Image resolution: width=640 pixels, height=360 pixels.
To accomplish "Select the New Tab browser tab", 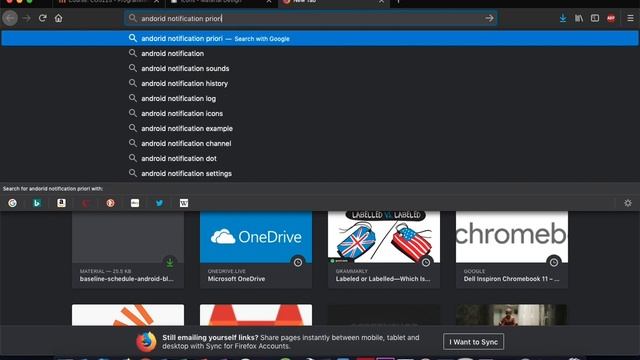I will pyautogui.click(x=333, y=2).
